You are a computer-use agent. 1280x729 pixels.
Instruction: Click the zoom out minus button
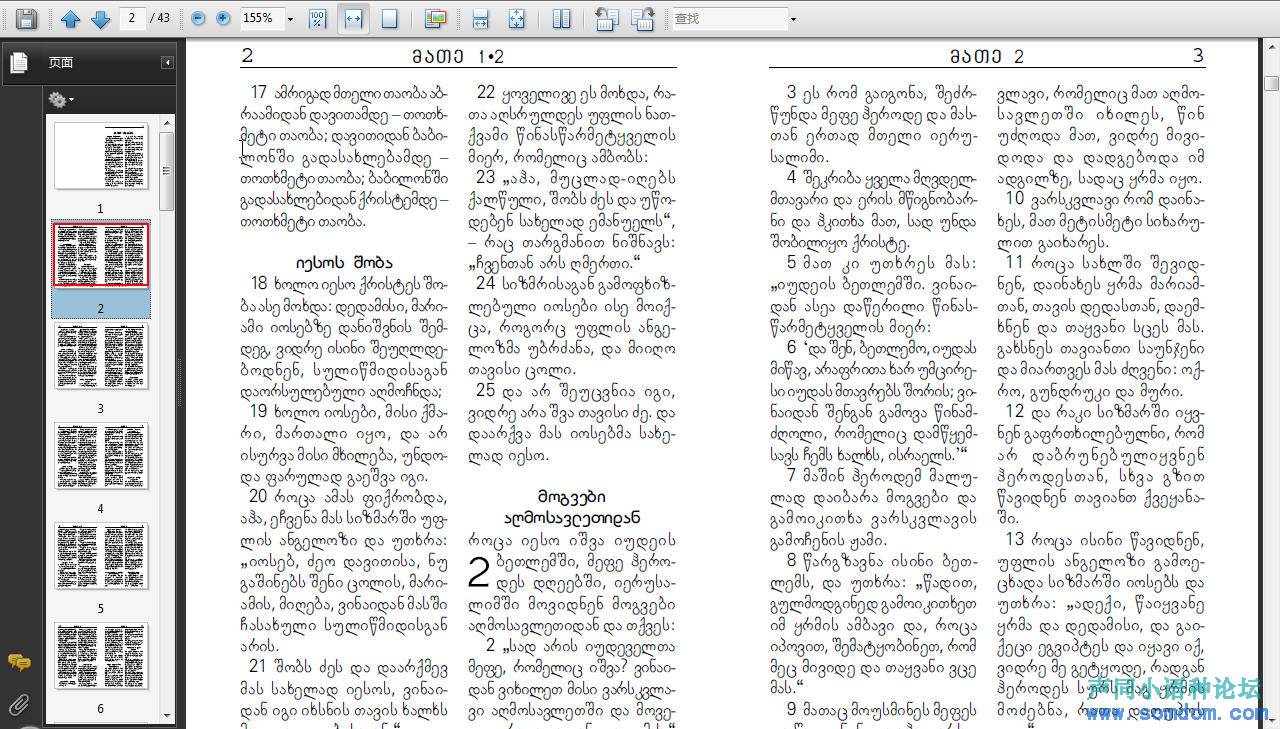[198, 18]
